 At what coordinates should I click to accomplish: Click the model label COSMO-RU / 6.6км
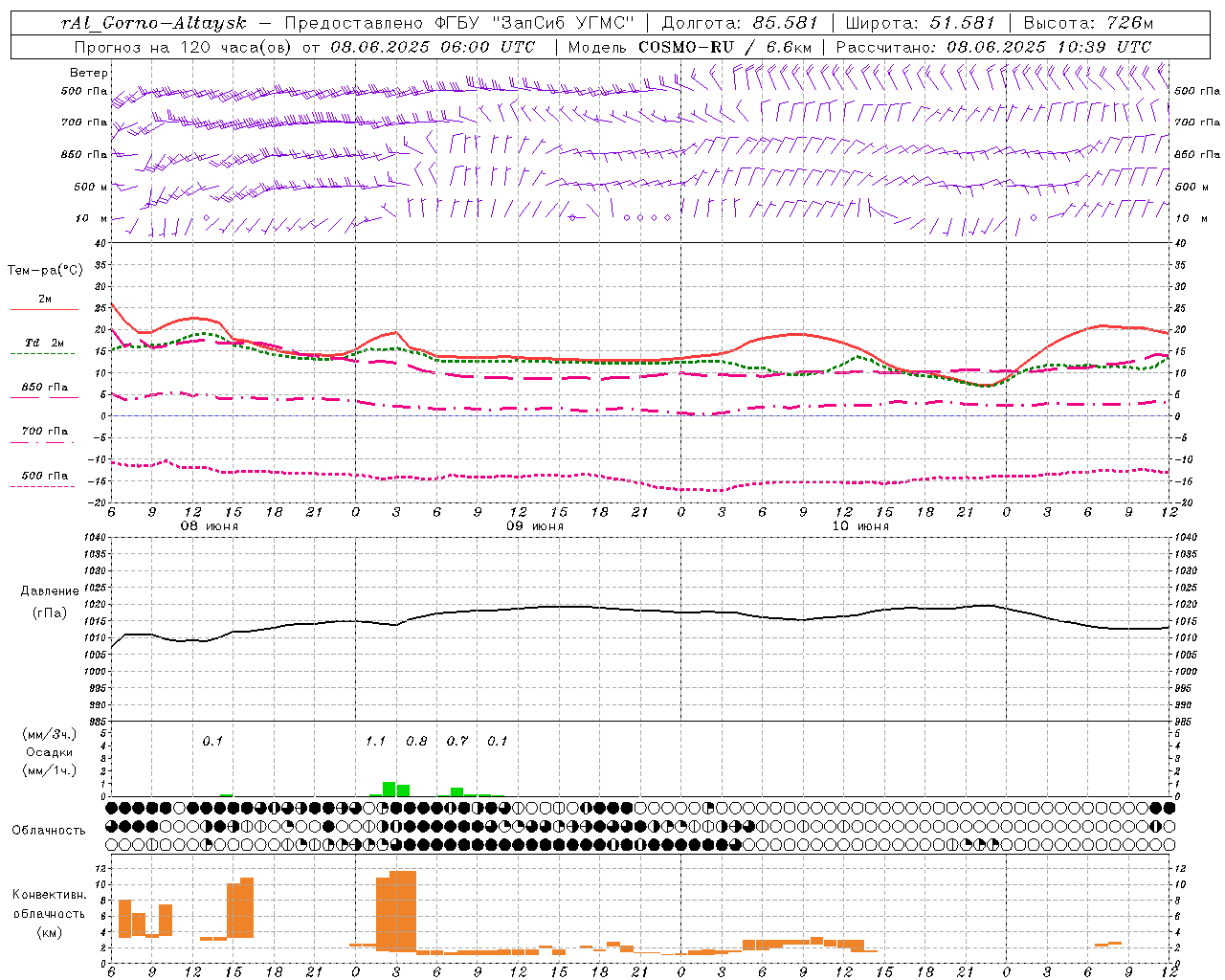click(725, 47)
